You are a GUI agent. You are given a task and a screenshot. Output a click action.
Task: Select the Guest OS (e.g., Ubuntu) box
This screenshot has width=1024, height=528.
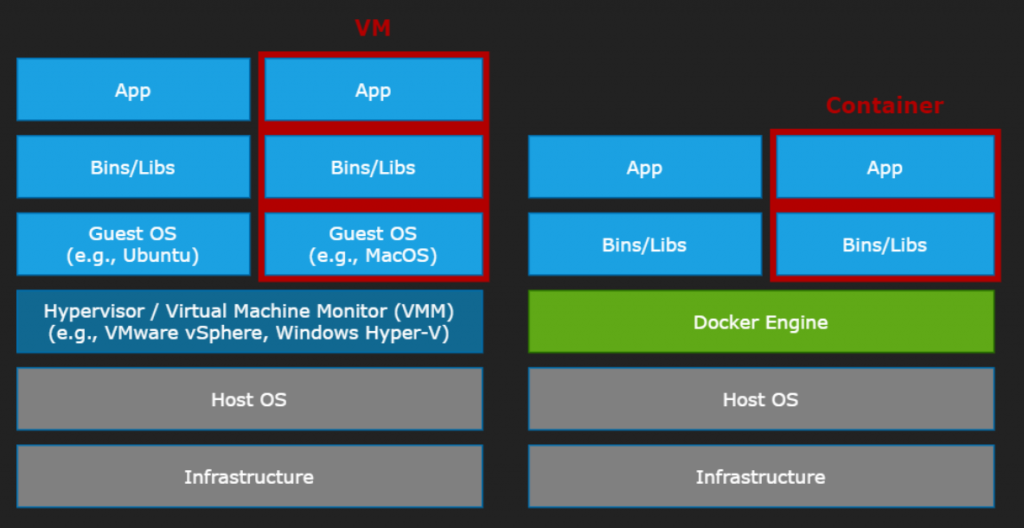tap(133, 244)
